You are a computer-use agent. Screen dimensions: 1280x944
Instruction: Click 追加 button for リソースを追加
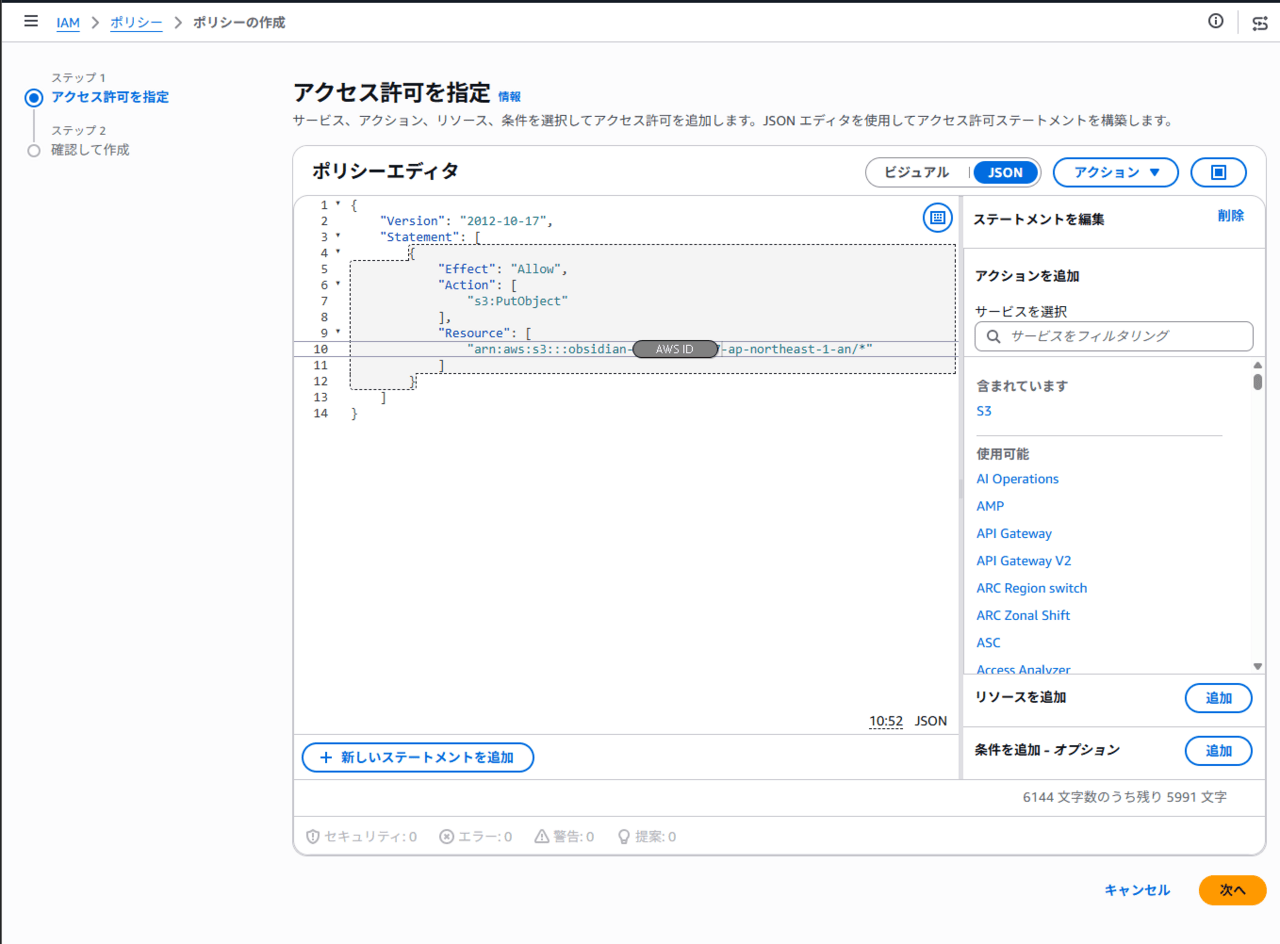pyautogui.click(x=1218, y=698)
